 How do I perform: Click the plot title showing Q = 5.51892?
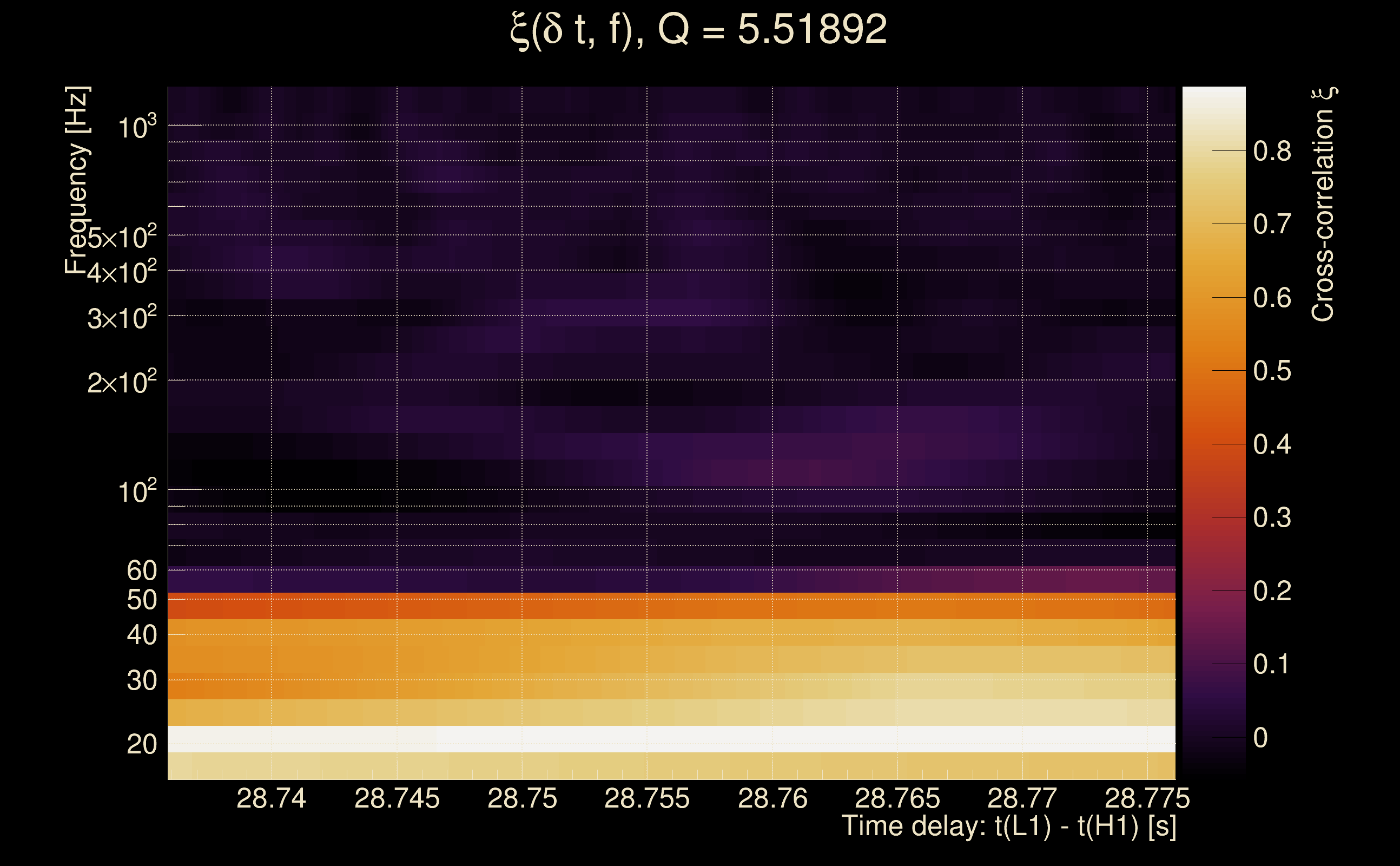(x=698, y=29)
